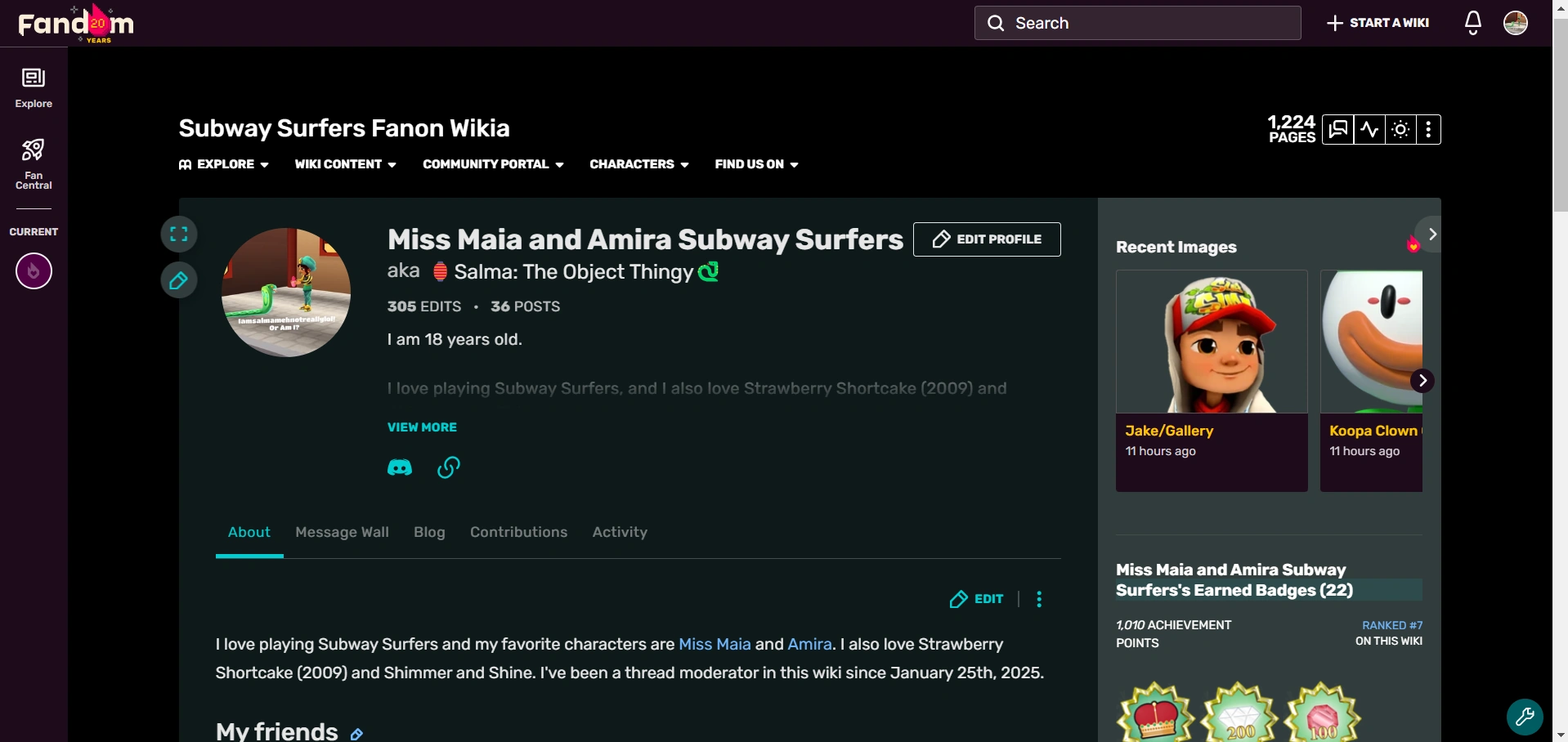Toggle light theme with the sun icon
The image size is (1568, 742).
pyautogui.click(x=1400, y=129)
